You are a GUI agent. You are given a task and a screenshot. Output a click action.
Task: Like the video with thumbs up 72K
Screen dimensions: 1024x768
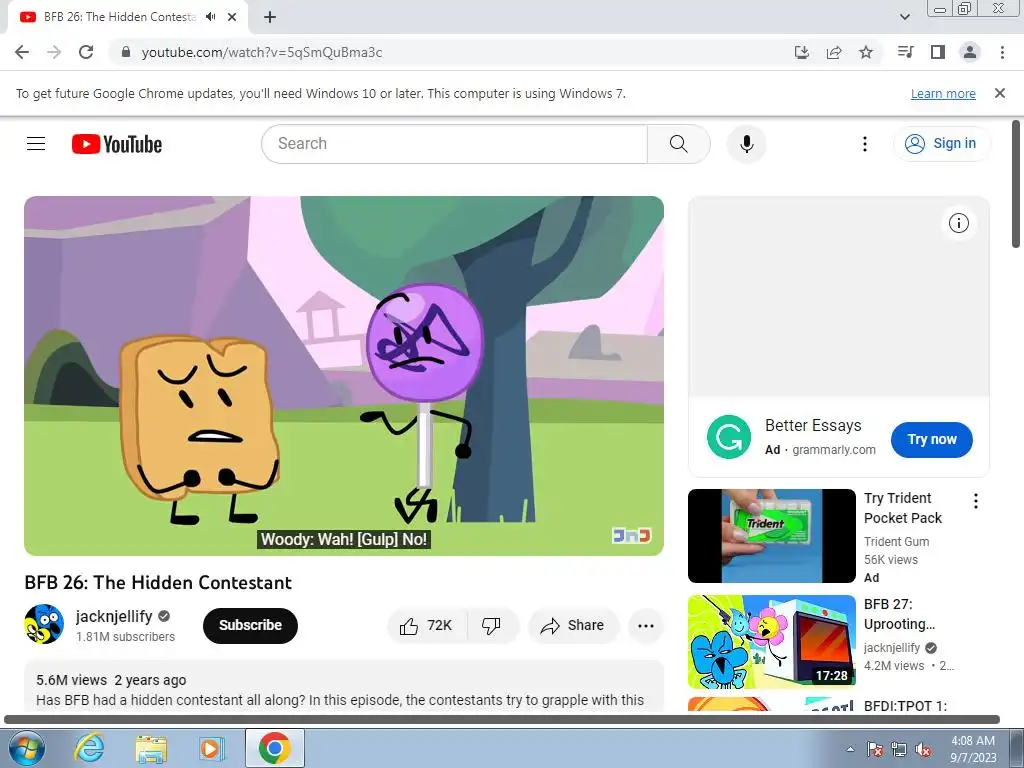[427, 626]
